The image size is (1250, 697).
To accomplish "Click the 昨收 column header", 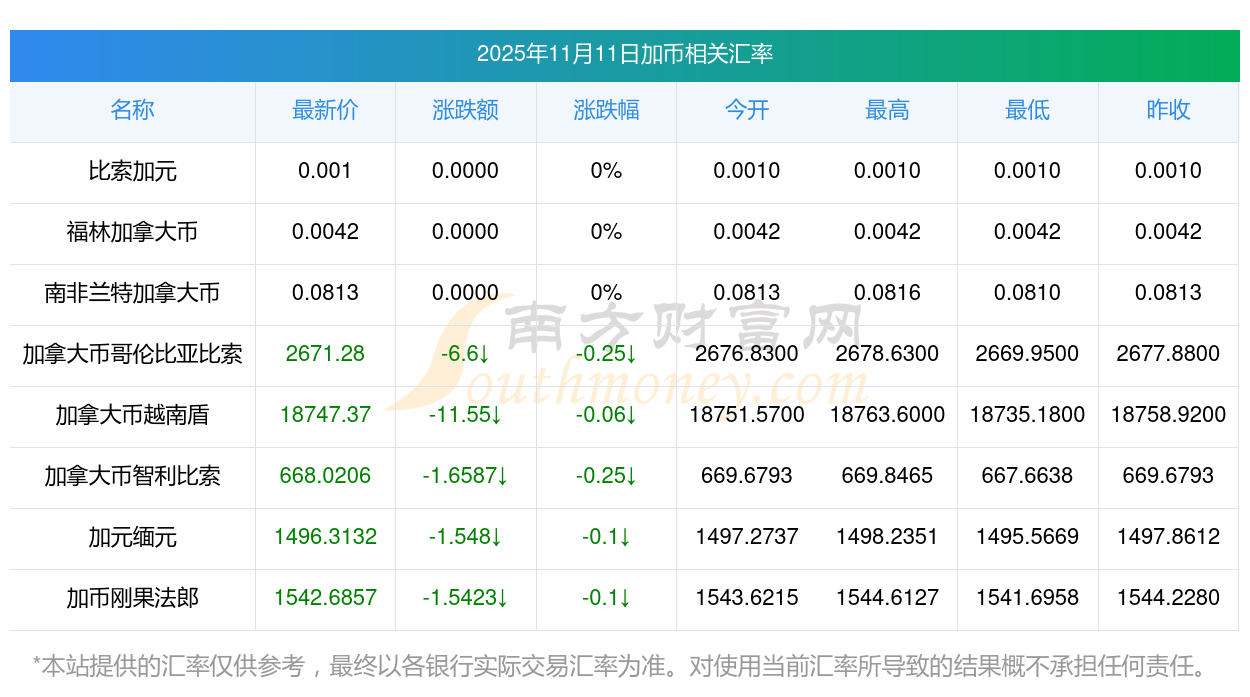I will [x=1168, y=110].
